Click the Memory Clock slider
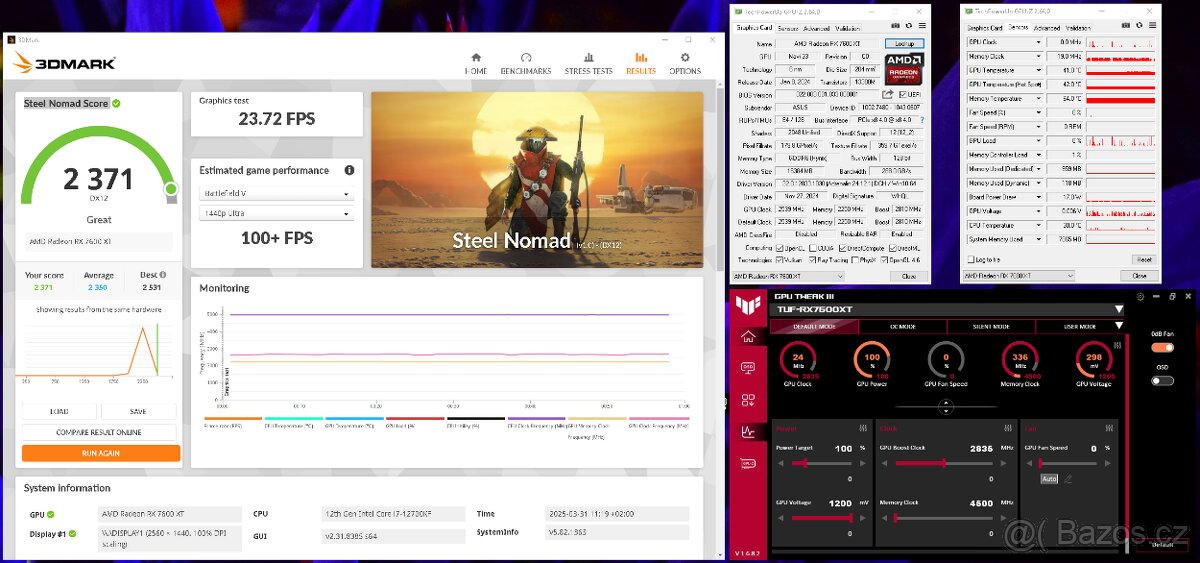Image resolution: width=1200 pixels, height=563 pixels. [944, 518]
